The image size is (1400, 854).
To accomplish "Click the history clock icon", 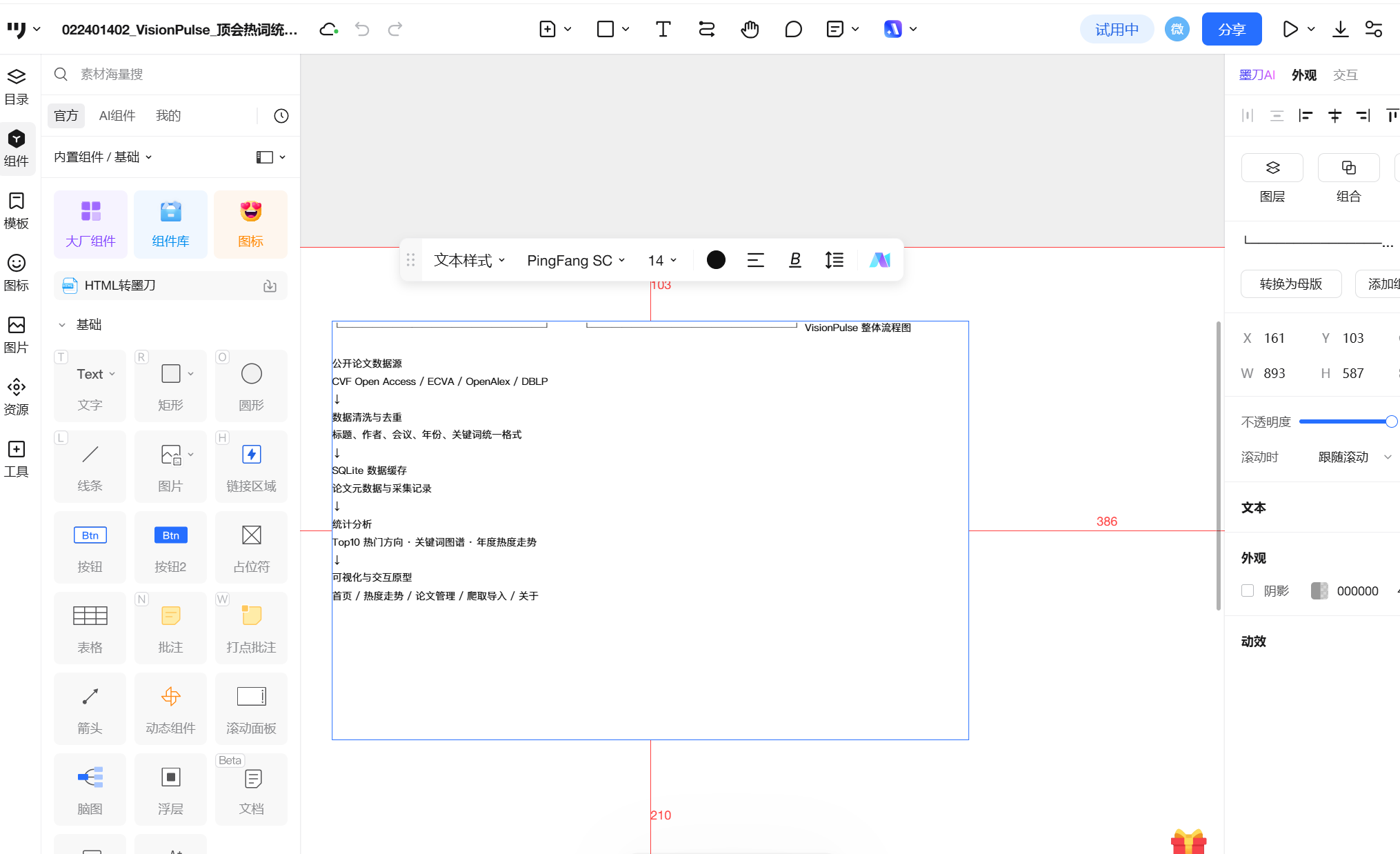I will 281,116.
